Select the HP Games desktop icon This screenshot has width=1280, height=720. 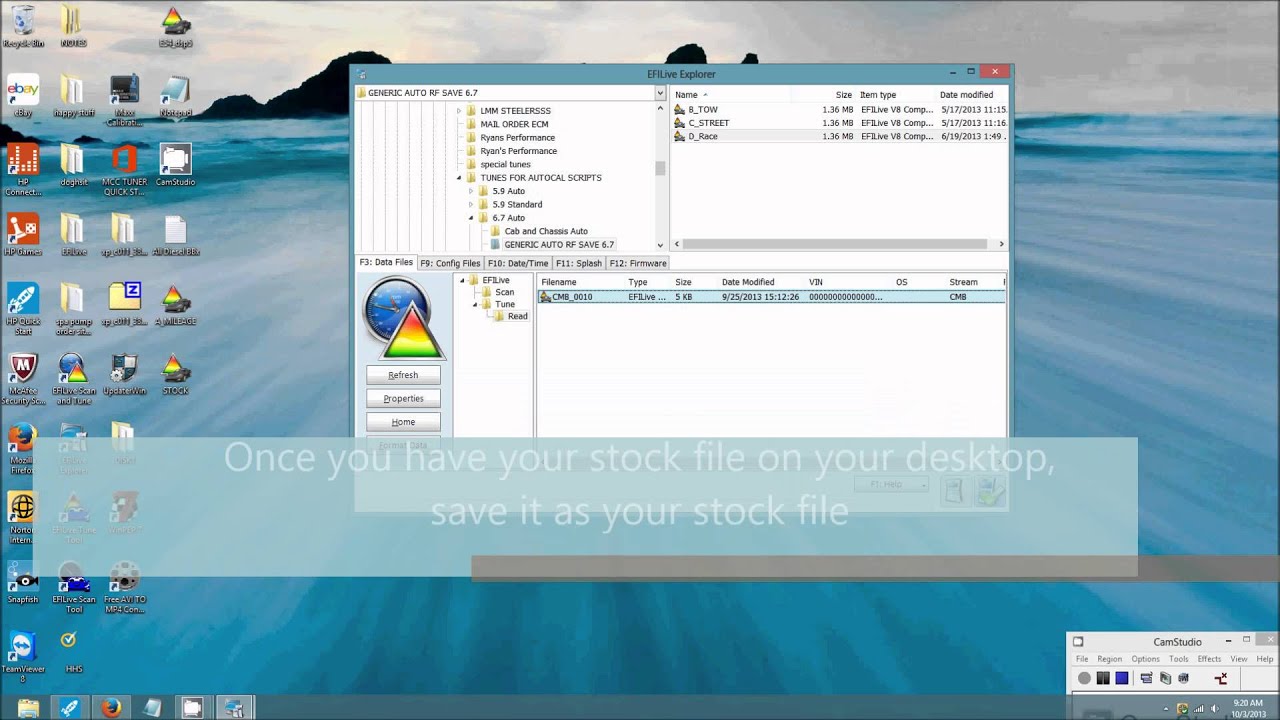point(22,234)
